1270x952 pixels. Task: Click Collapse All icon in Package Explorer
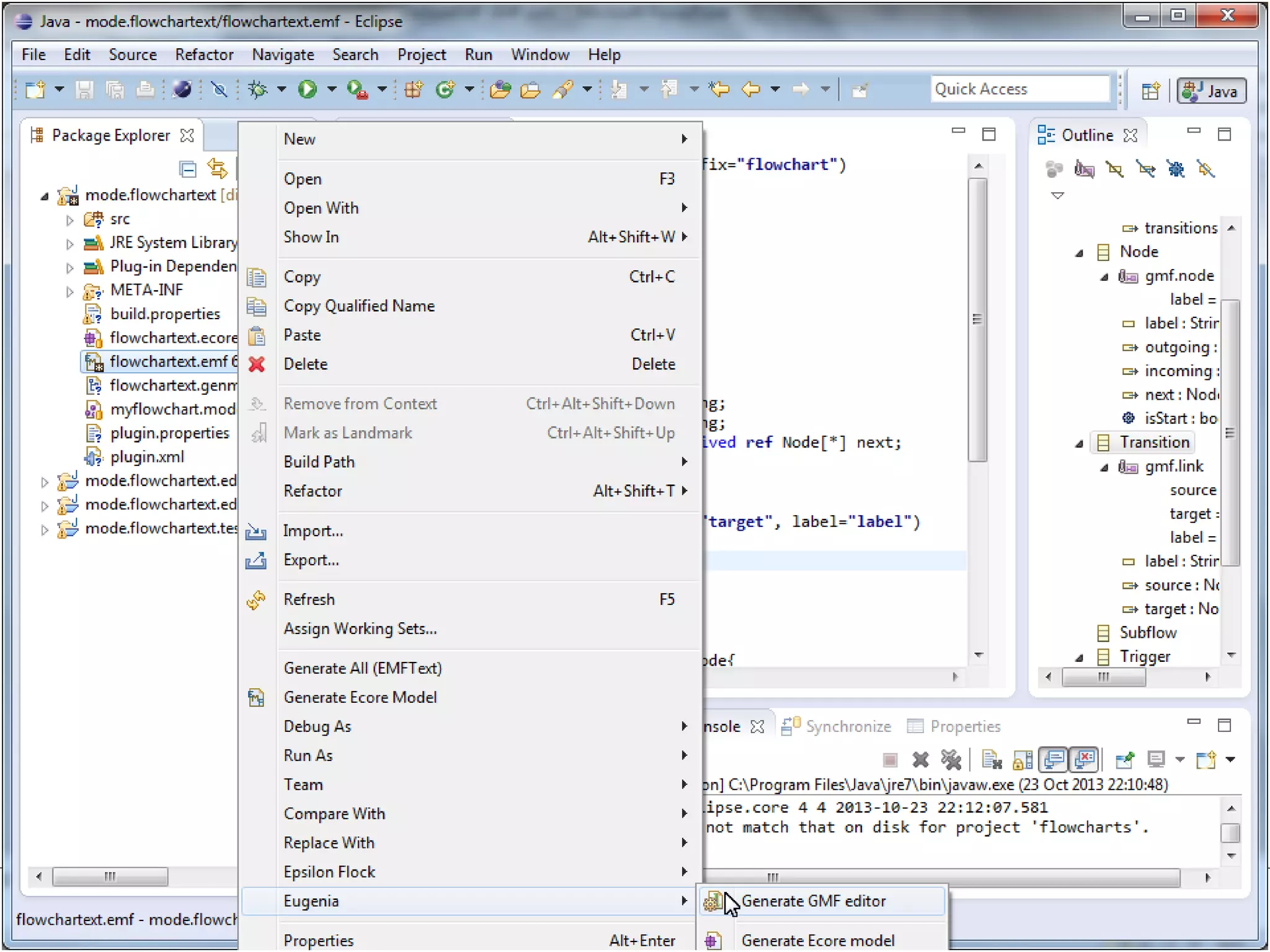click(x=187, y=169)
